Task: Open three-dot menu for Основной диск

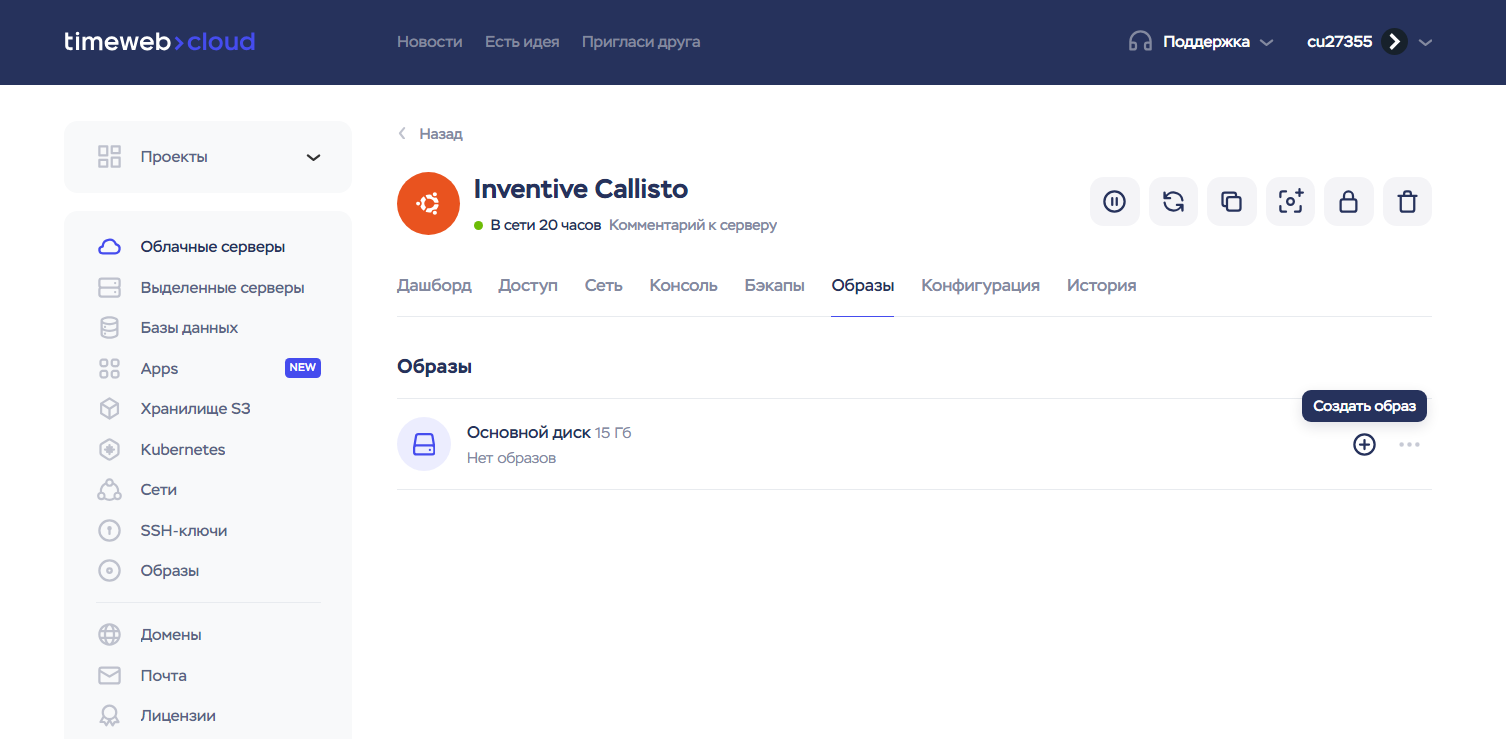Action: [1409, 445]
